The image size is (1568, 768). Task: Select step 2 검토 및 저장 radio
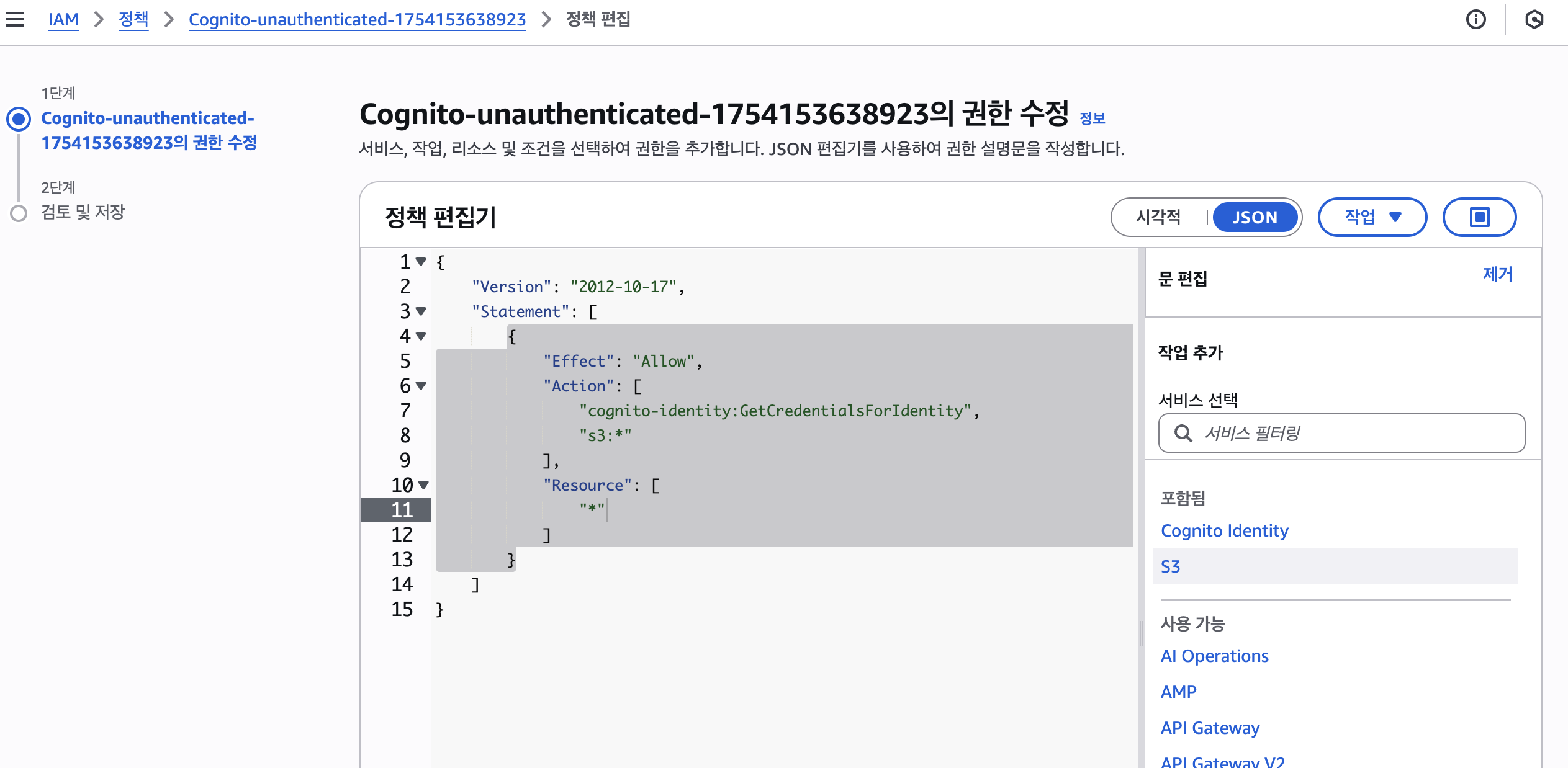click(x=19, y=213)
